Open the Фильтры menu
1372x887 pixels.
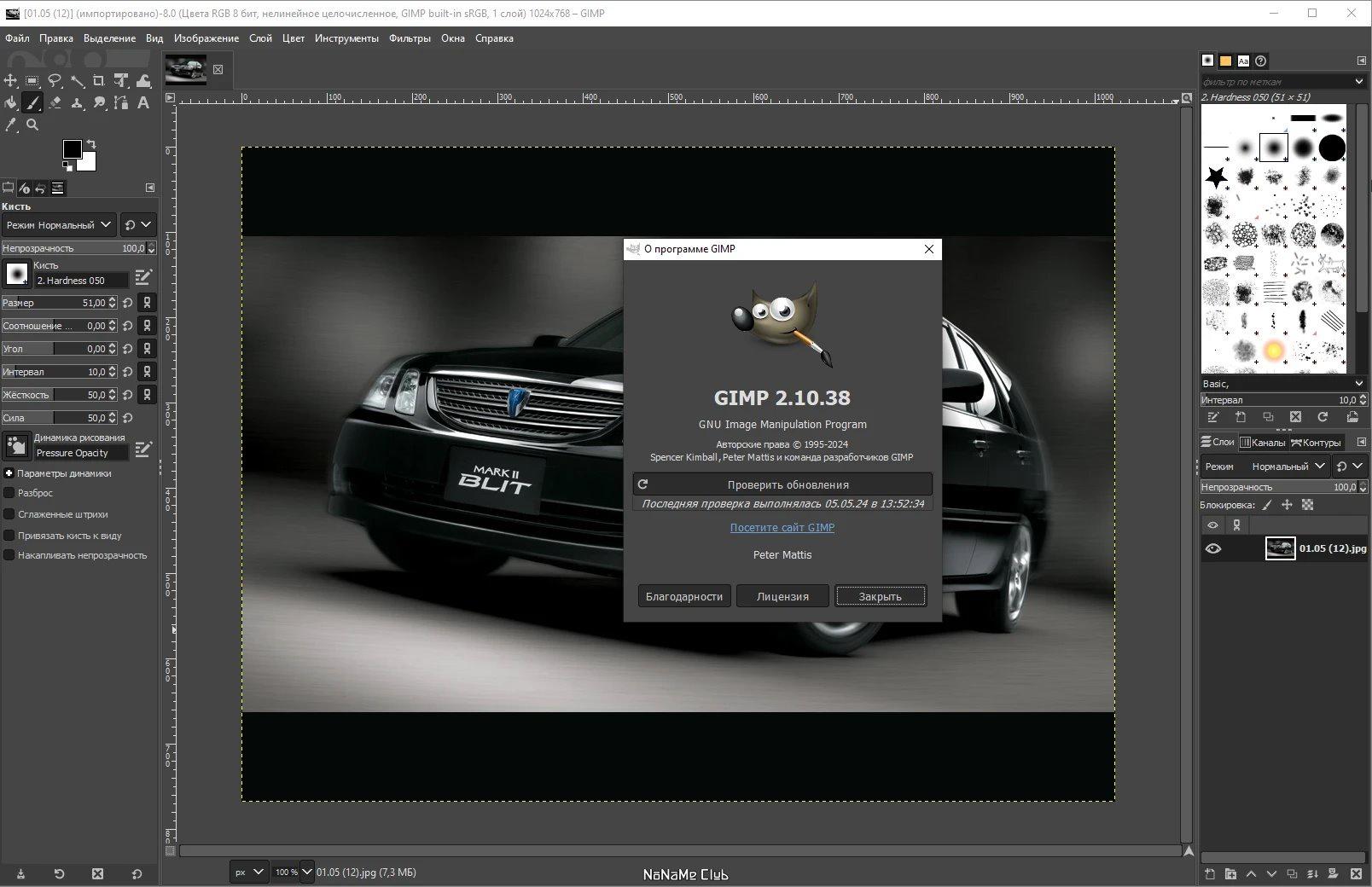[410, 38]
